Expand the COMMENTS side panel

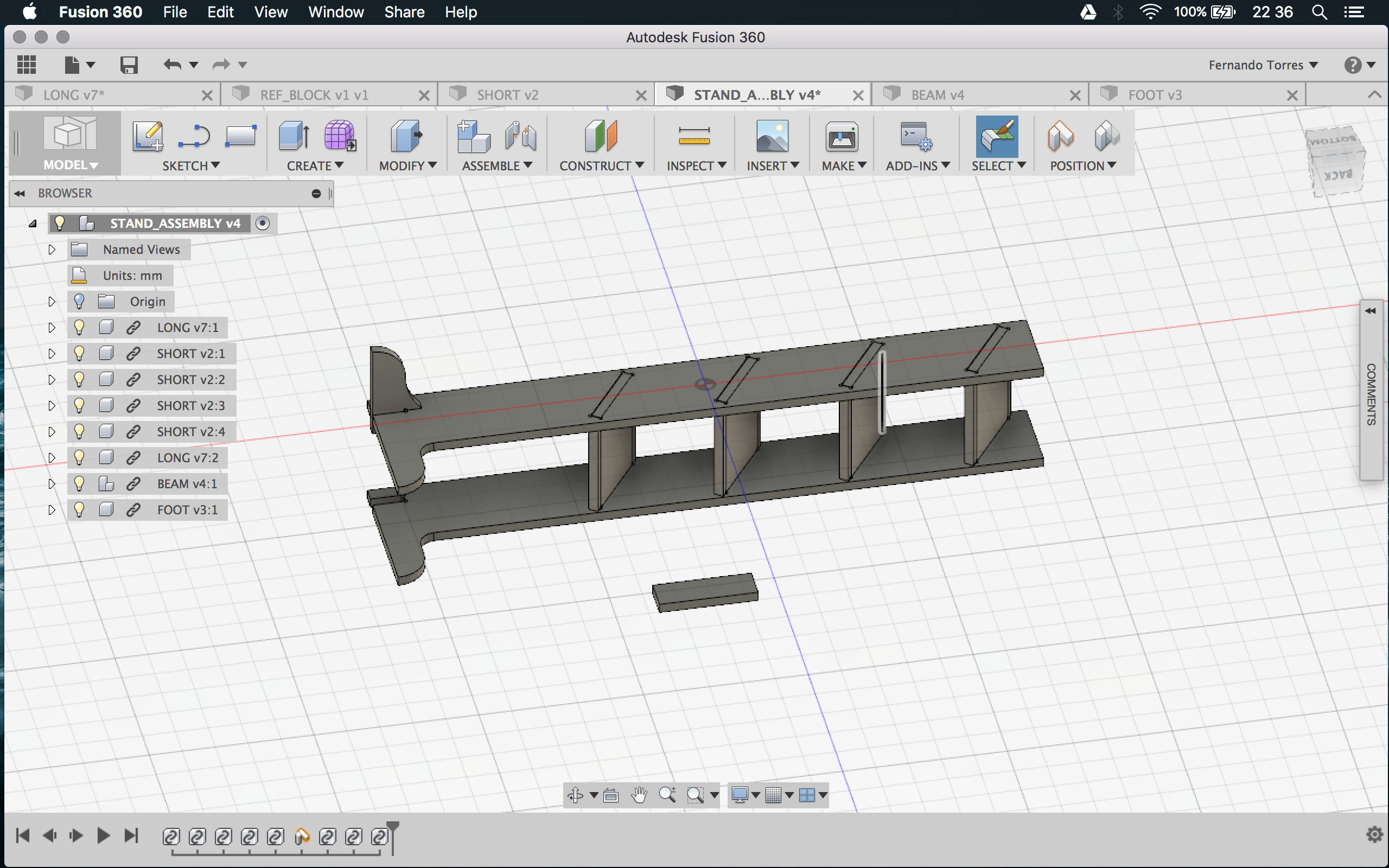[1371, 310]
